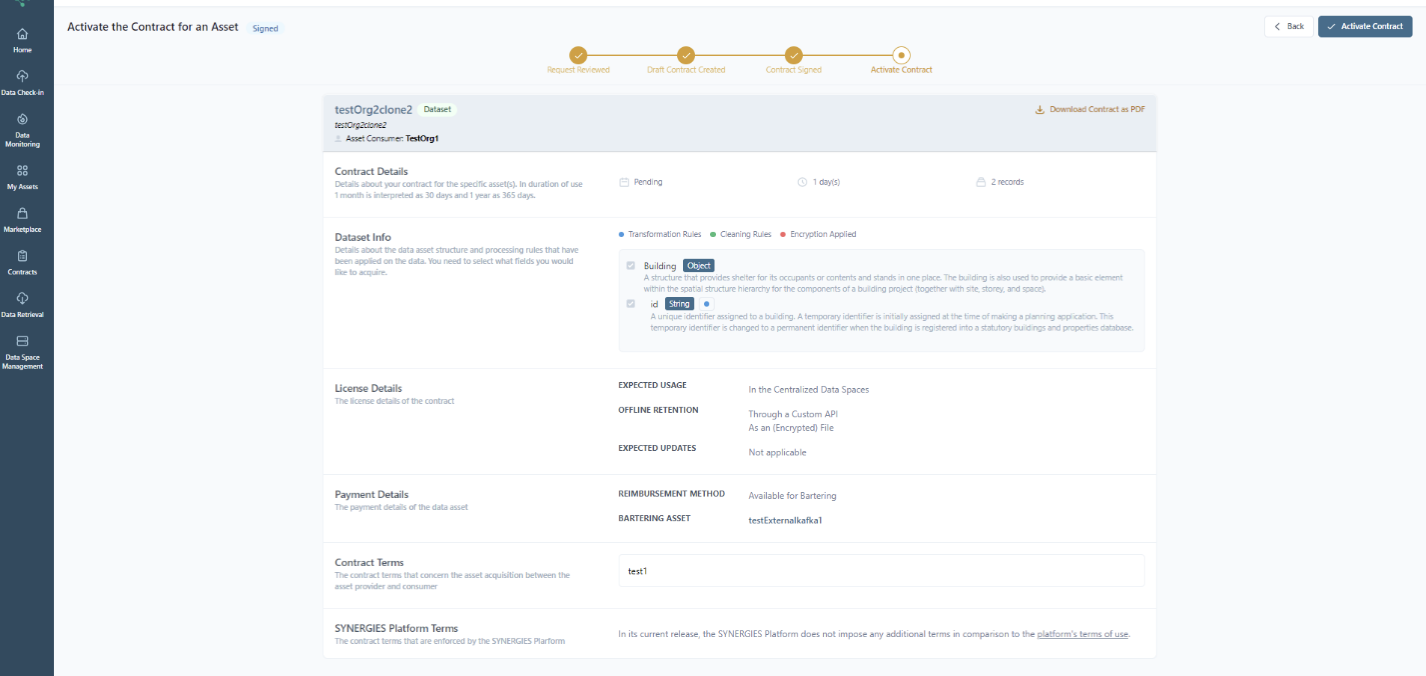Viewport: 1426px width, 676px height.
Task: Click the Data Check-in sidebar icon
Action: (22, 76)
